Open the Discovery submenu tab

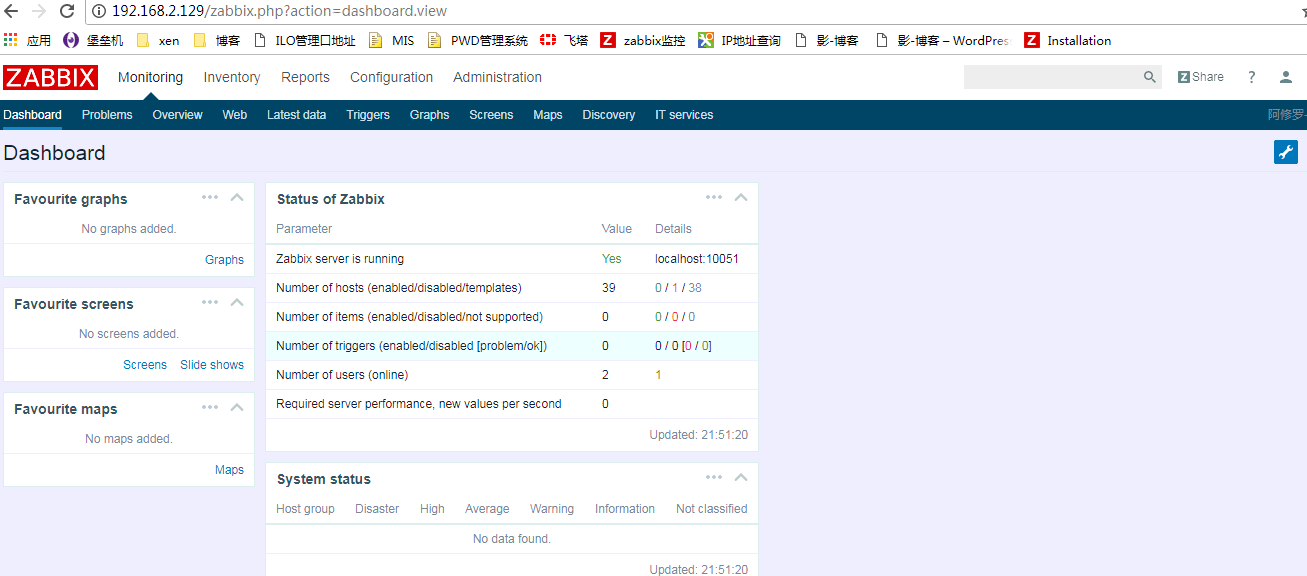608,115
